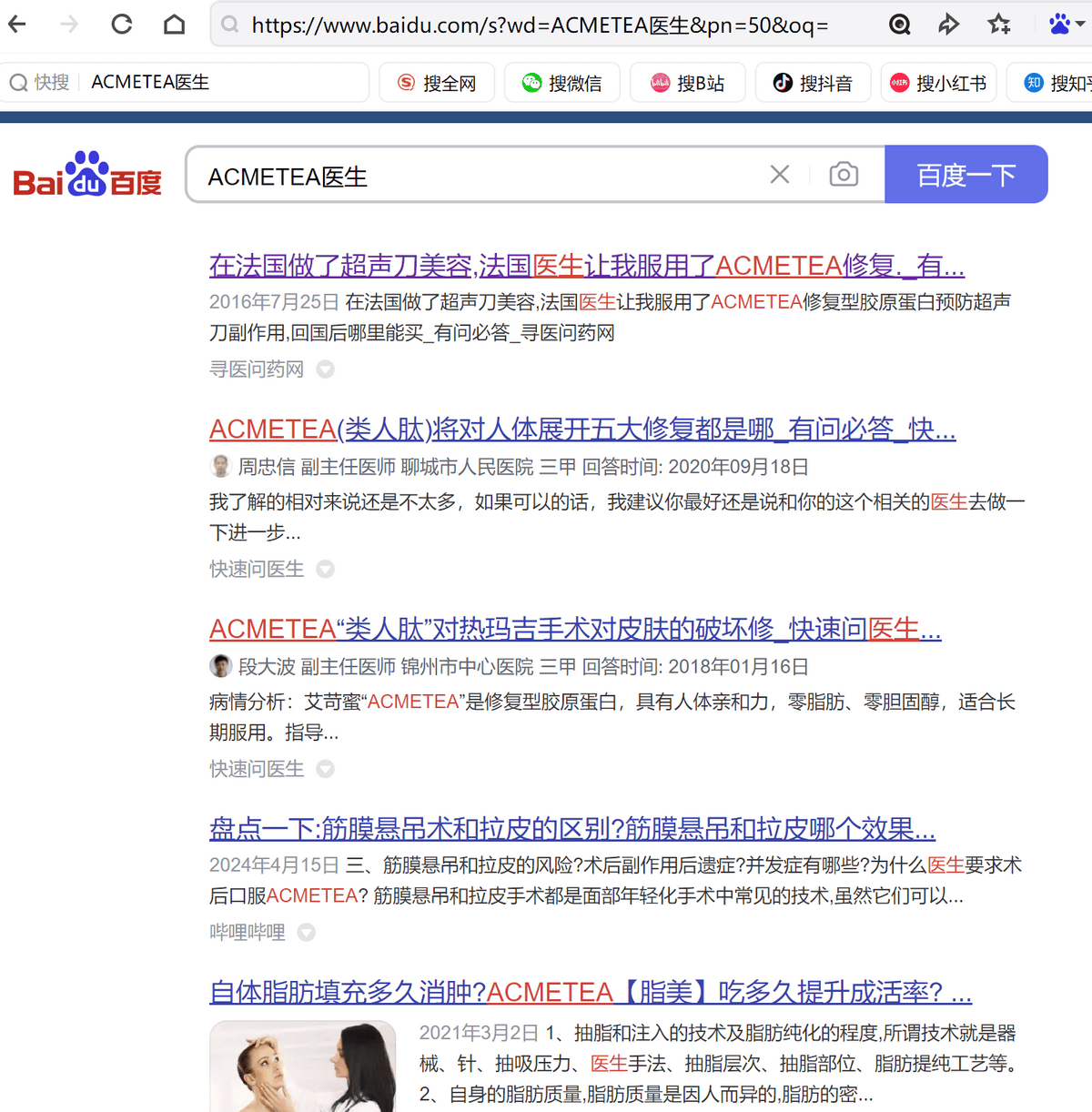Clear the search box with X icon
This screenshot has width=1092, height=1112.
(x=780, y=174)
